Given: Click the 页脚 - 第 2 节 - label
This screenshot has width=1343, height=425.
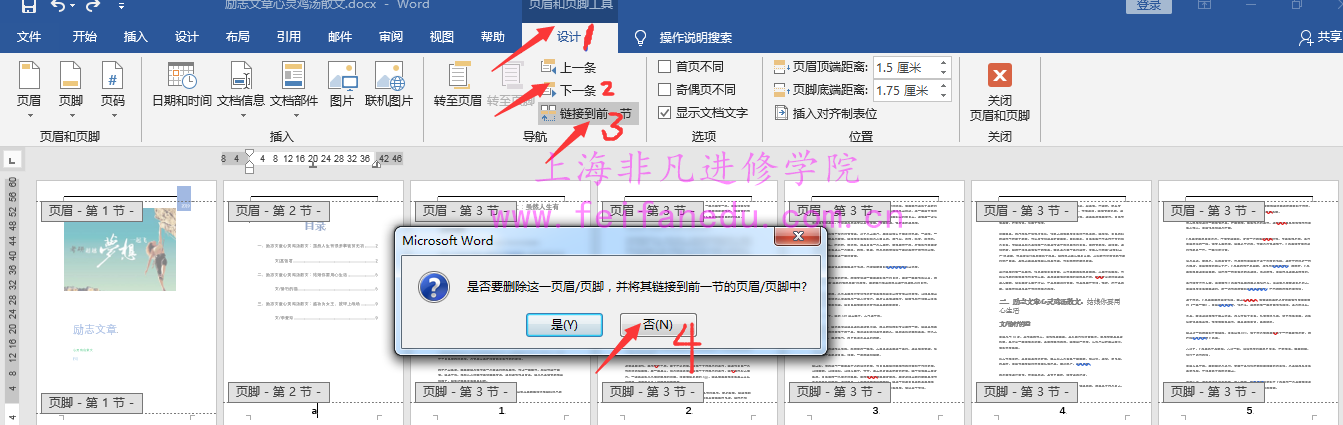Looking at the screenshot, I should pos(278,391).
